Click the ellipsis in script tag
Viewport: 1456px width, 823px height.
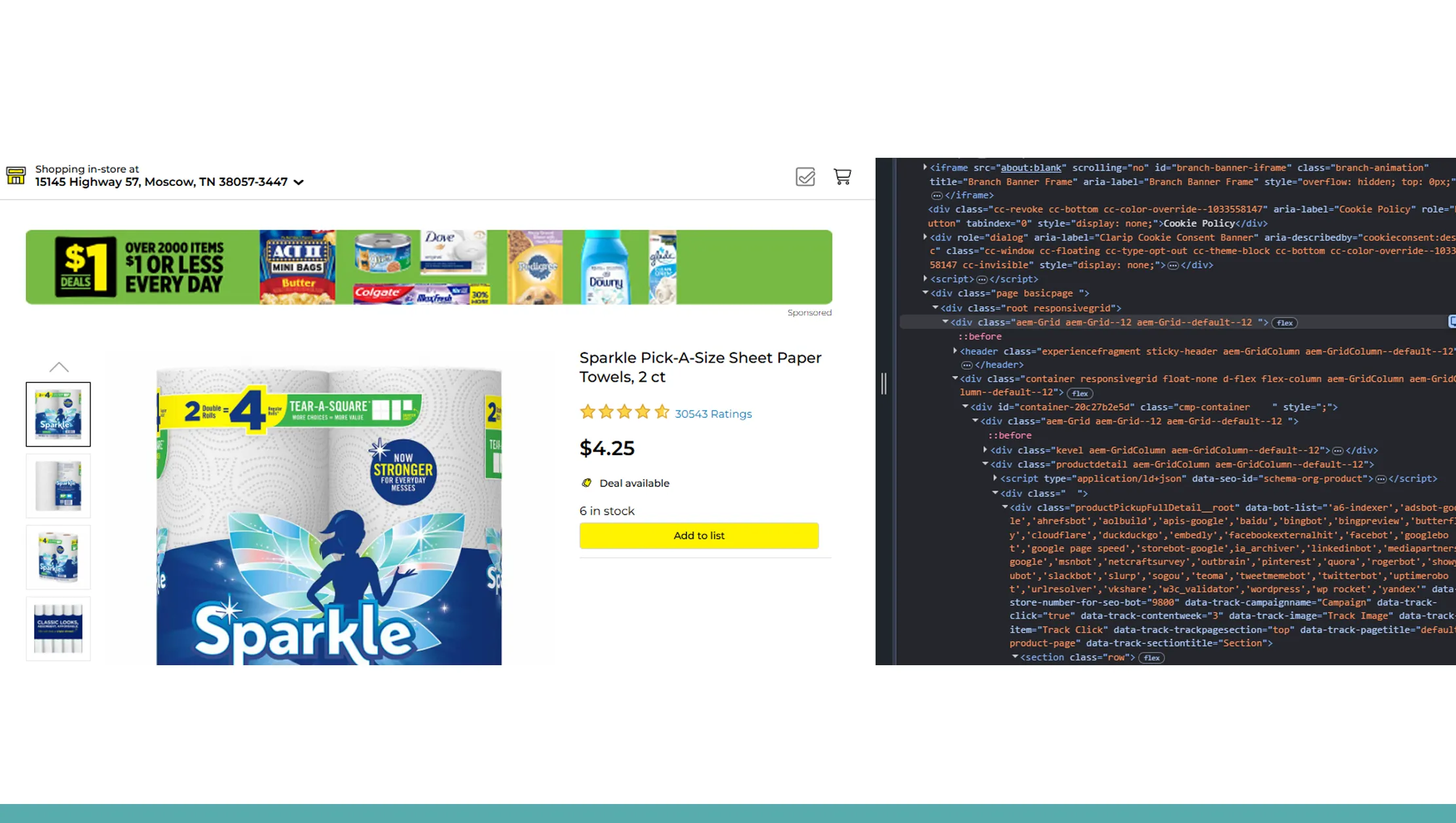click(981, 280)
